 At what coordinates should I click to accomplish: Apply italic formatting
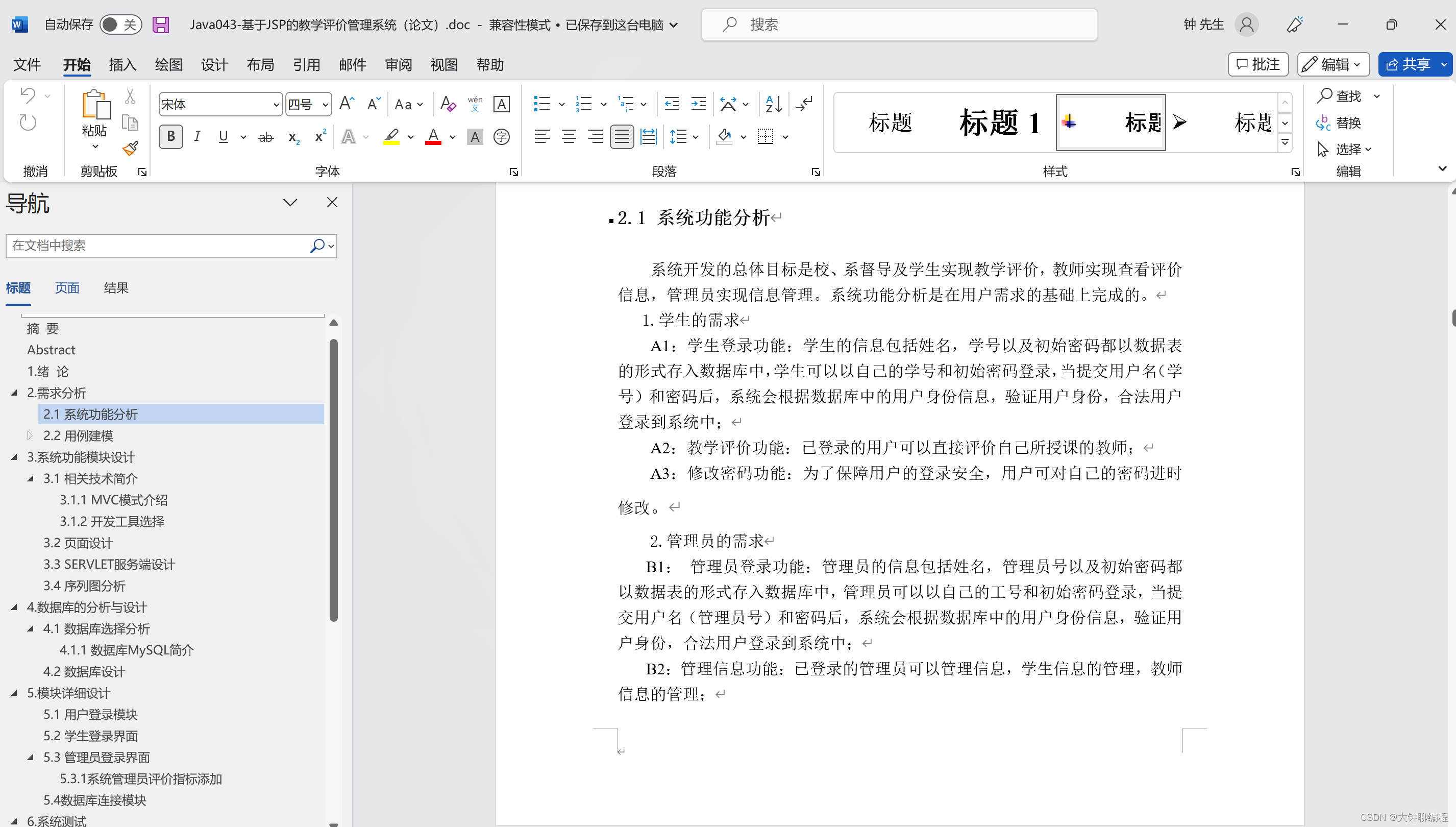click(197, 136)
